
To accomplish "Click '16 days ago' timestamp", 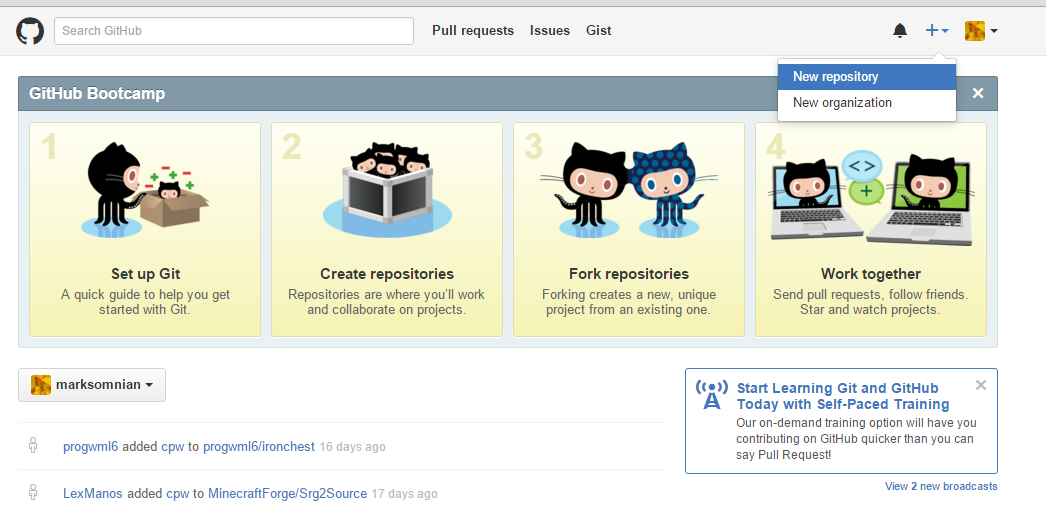I will (x=353, y=447).
